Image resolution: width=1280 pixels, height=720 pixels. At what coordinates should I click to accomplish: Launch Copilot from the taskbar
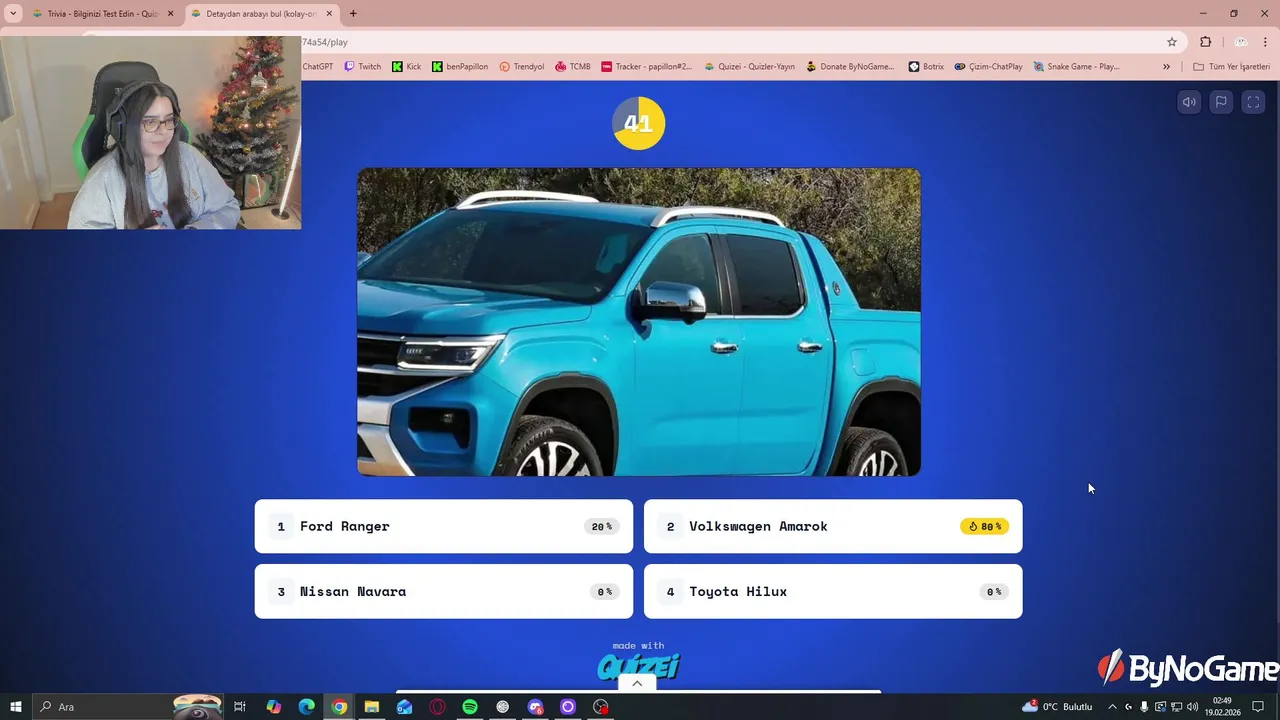pos(273,707)
